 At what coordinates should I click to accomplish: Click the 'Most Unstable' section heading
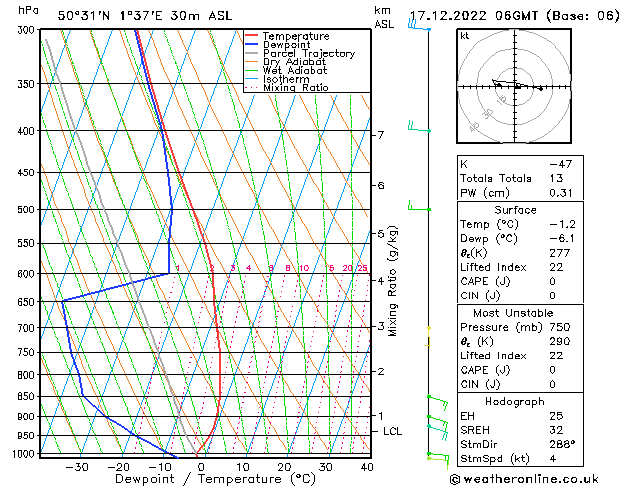[513, 313]
